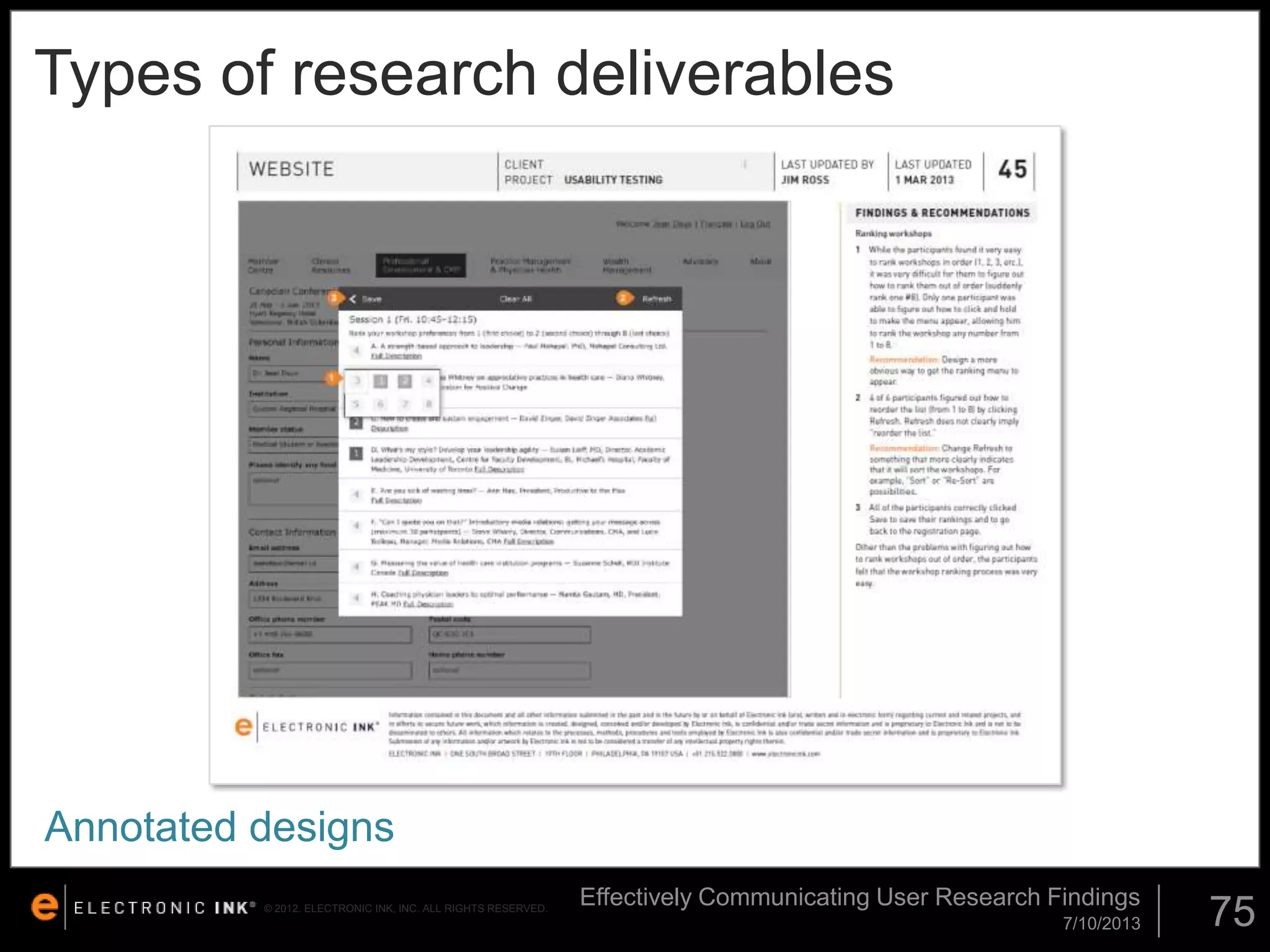Choose rank 7 in the number picker popup
Image resolution: width=1270 pixels, height=952 pixels.
pos(404,404)
